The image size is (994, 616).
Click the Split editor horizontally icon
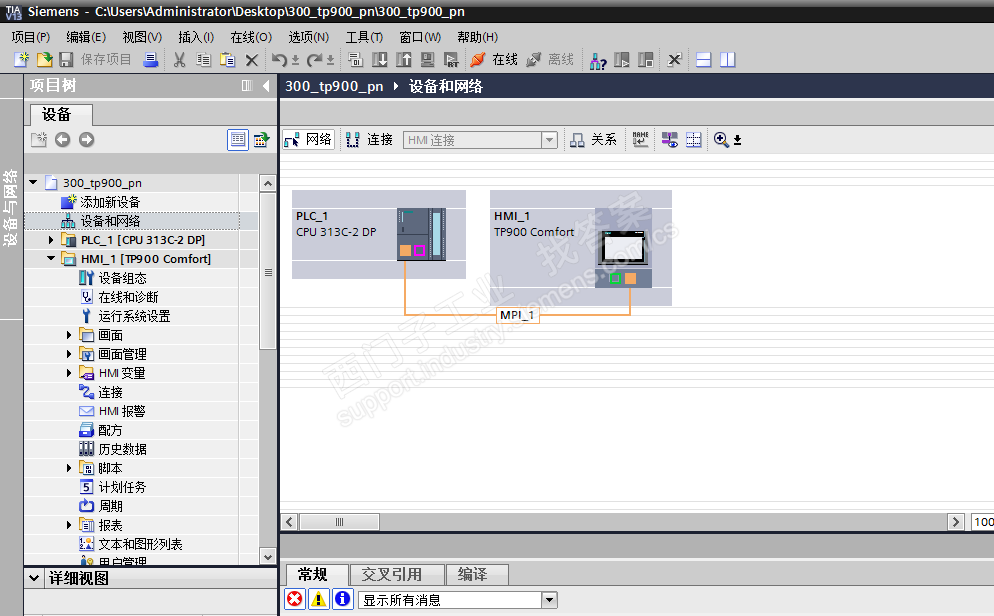704,60
